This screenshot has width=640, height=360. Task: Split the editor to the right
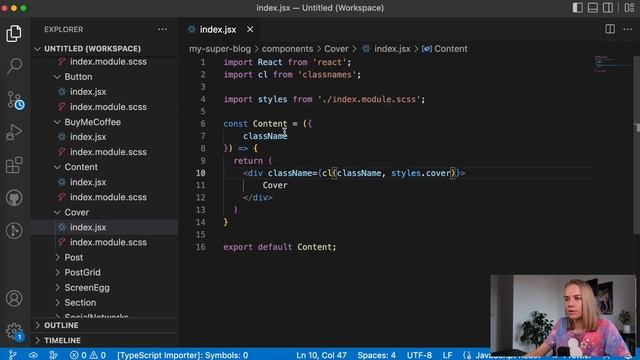610,29
